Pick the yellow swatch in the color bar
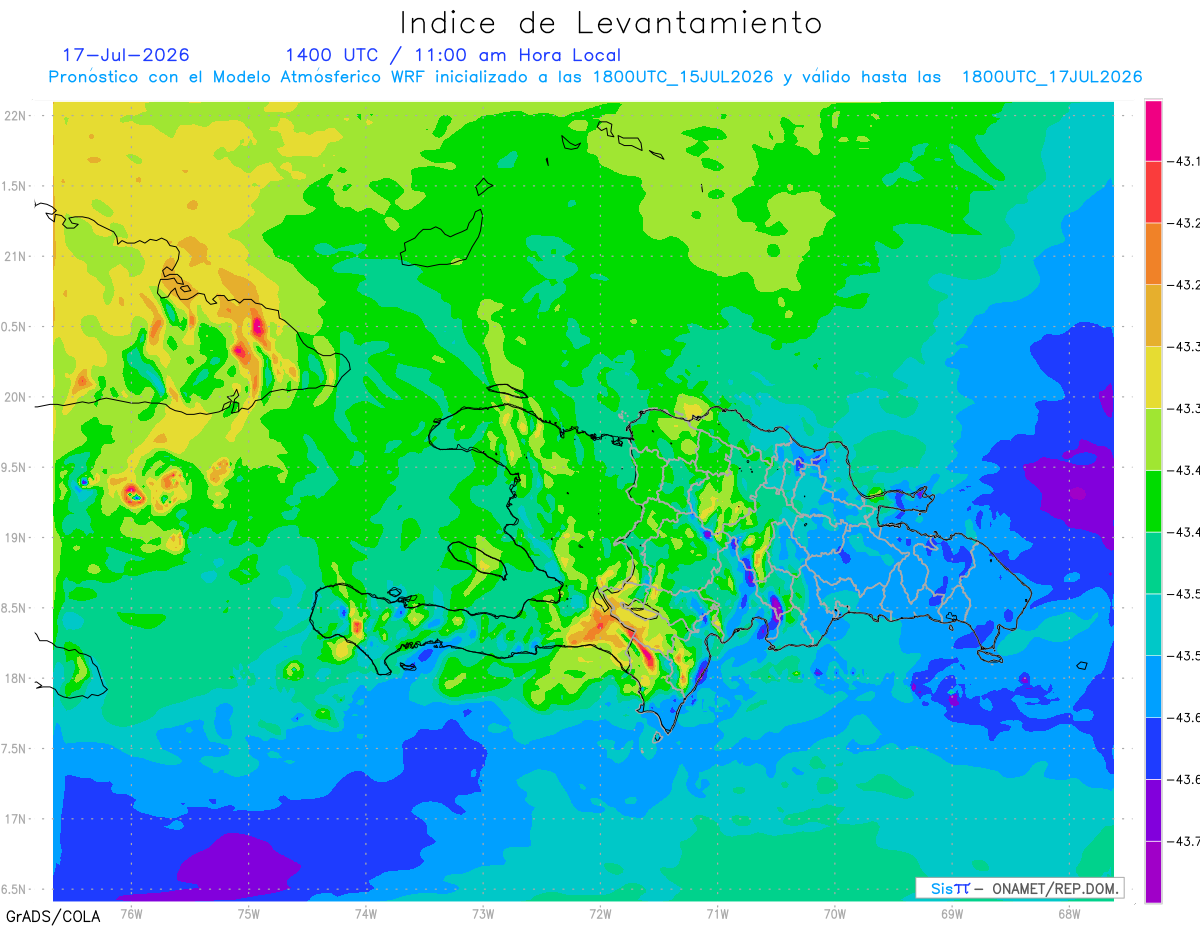Image resolution: width=1200 pixels, height=927 pixels. (x=1153, y=378)
